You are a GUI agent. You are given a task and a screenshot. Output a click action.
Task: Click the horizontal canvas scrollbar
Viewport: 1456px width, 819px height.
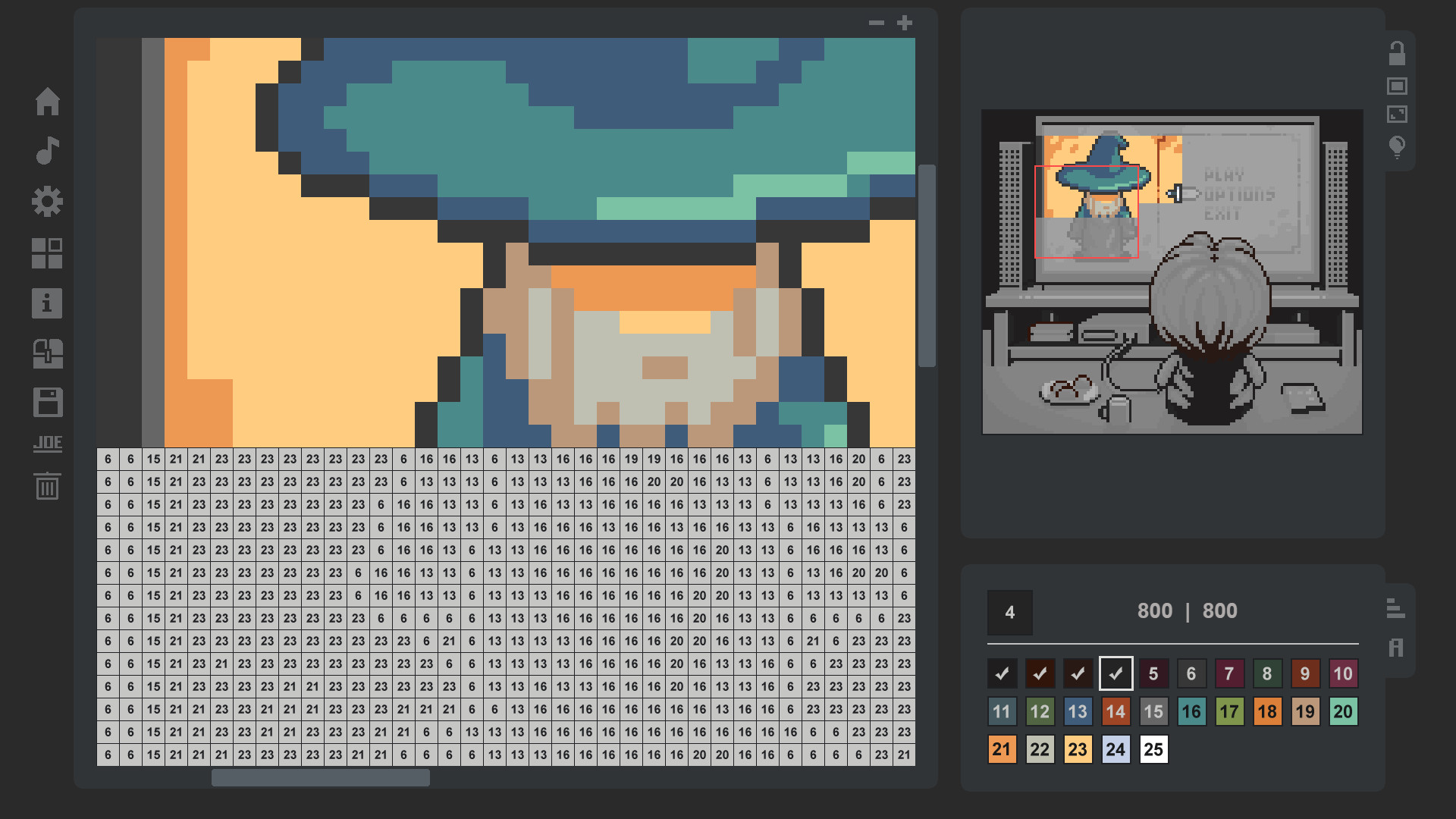(x=322, y=777)
